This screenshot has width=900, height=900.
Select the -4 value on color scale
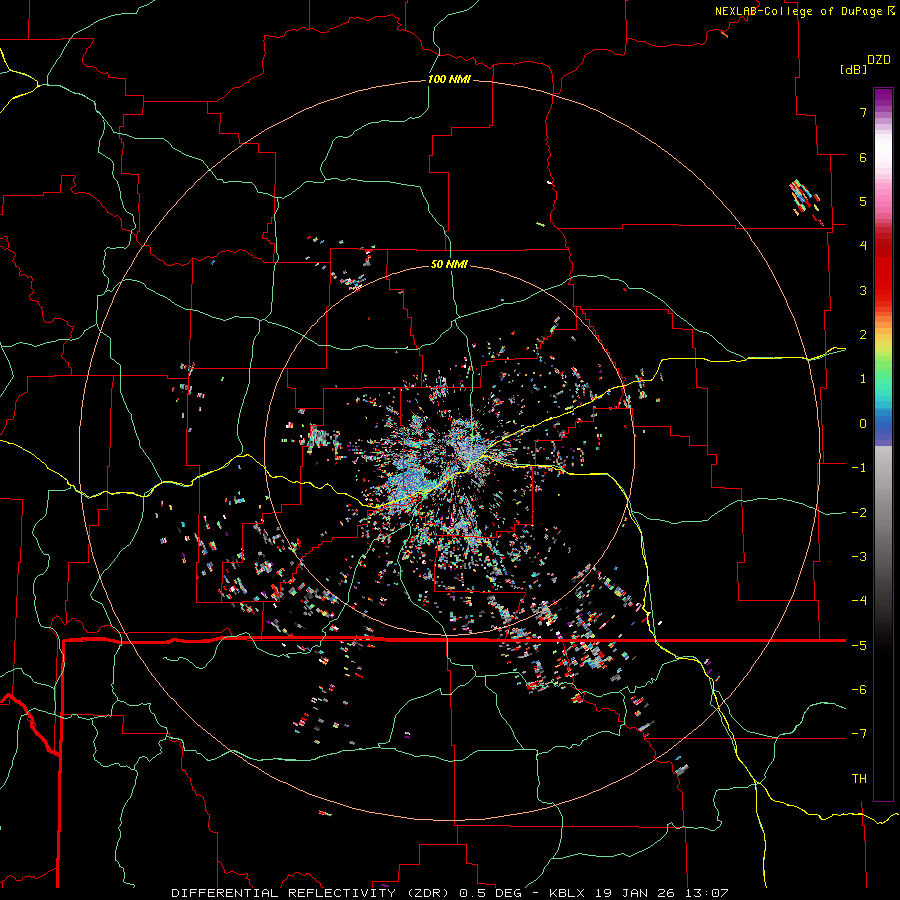coord(859,601)
